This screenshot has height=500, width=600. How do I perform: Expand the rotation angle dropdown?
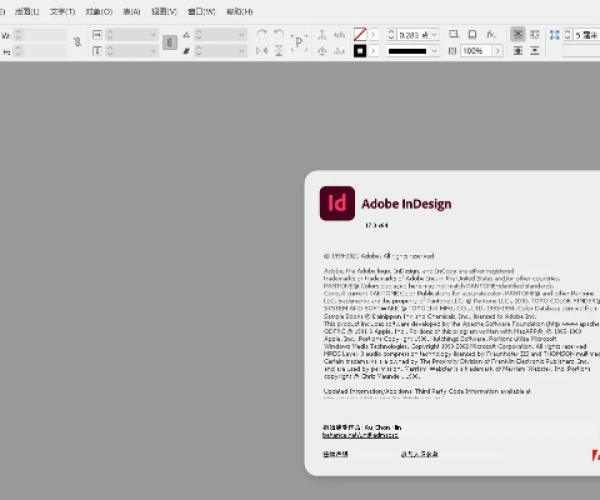point(241,35)
